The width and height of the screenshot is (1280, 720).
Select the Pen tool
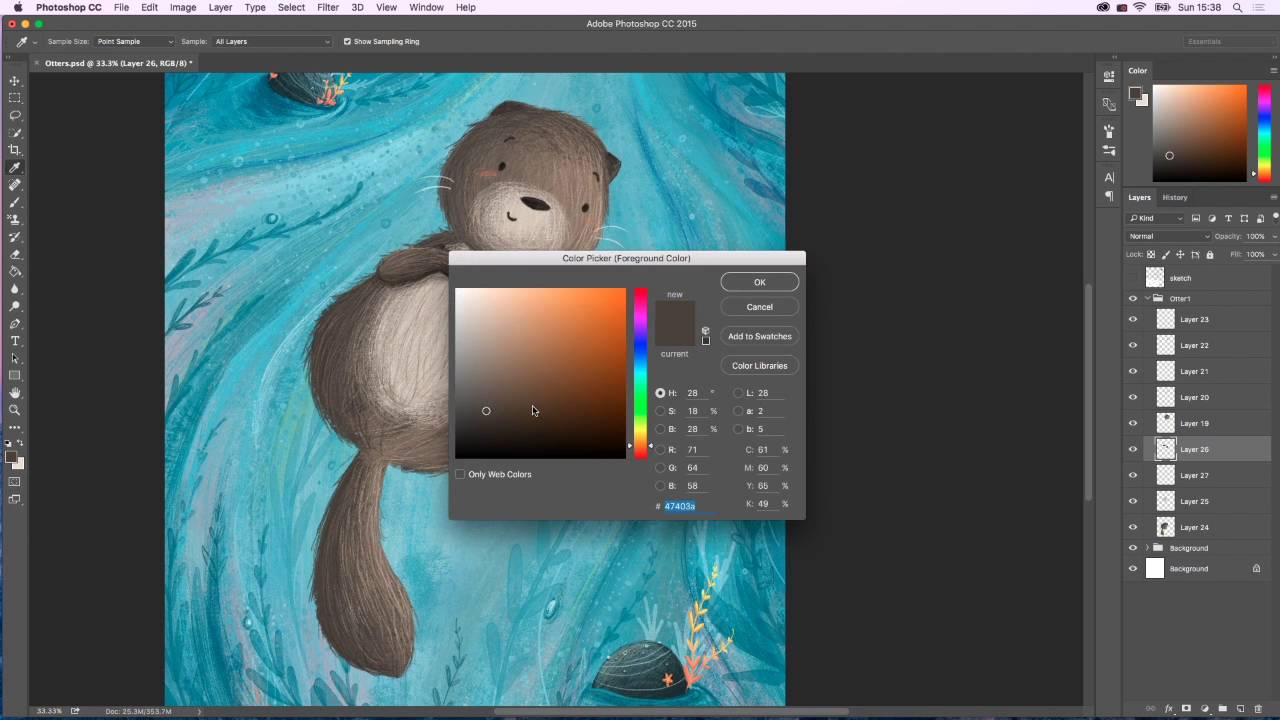(x=15, y=324)
